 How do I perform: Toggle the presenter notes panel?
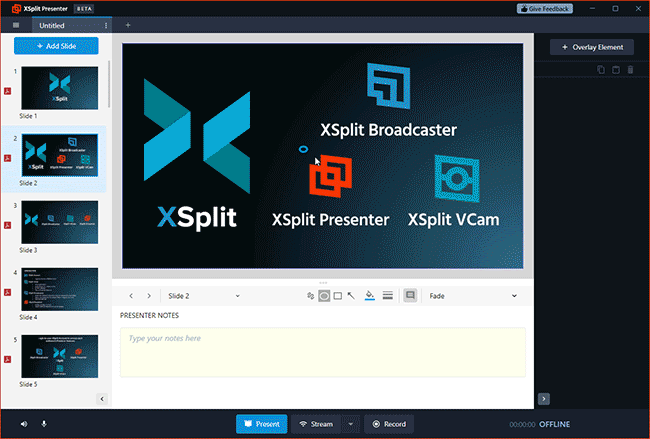tap(410, 296)
